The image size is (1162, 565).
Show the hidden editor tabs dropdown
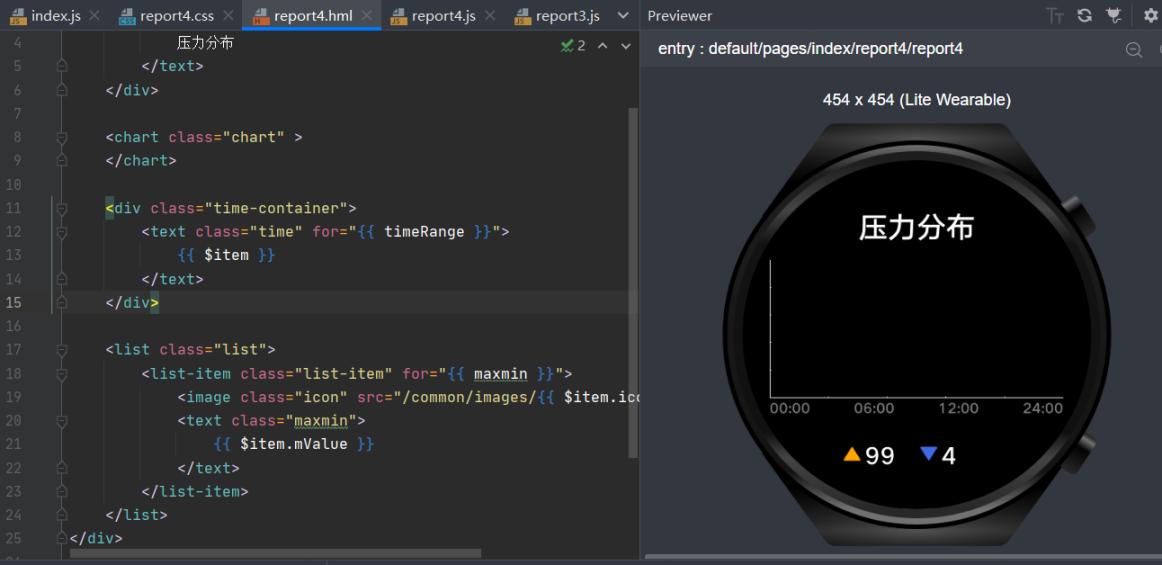pos(624,16)
